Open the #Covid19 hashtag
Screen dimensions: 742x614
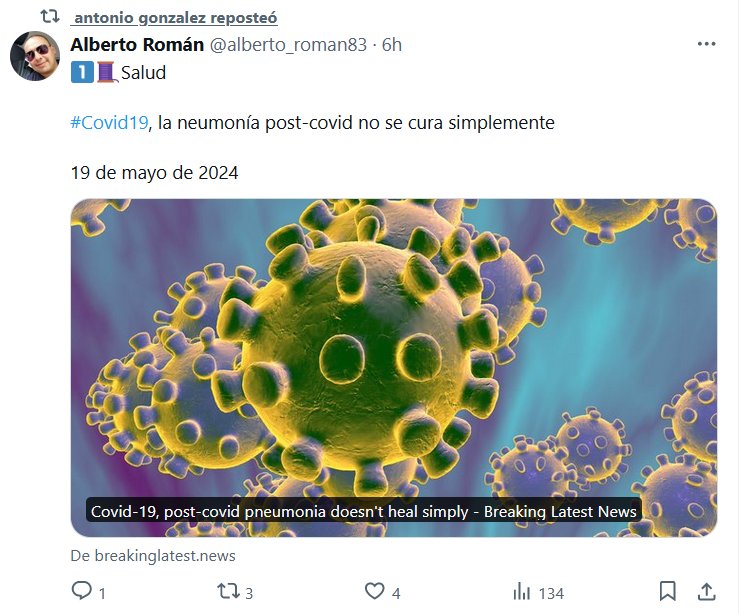[x=110, y=123]
